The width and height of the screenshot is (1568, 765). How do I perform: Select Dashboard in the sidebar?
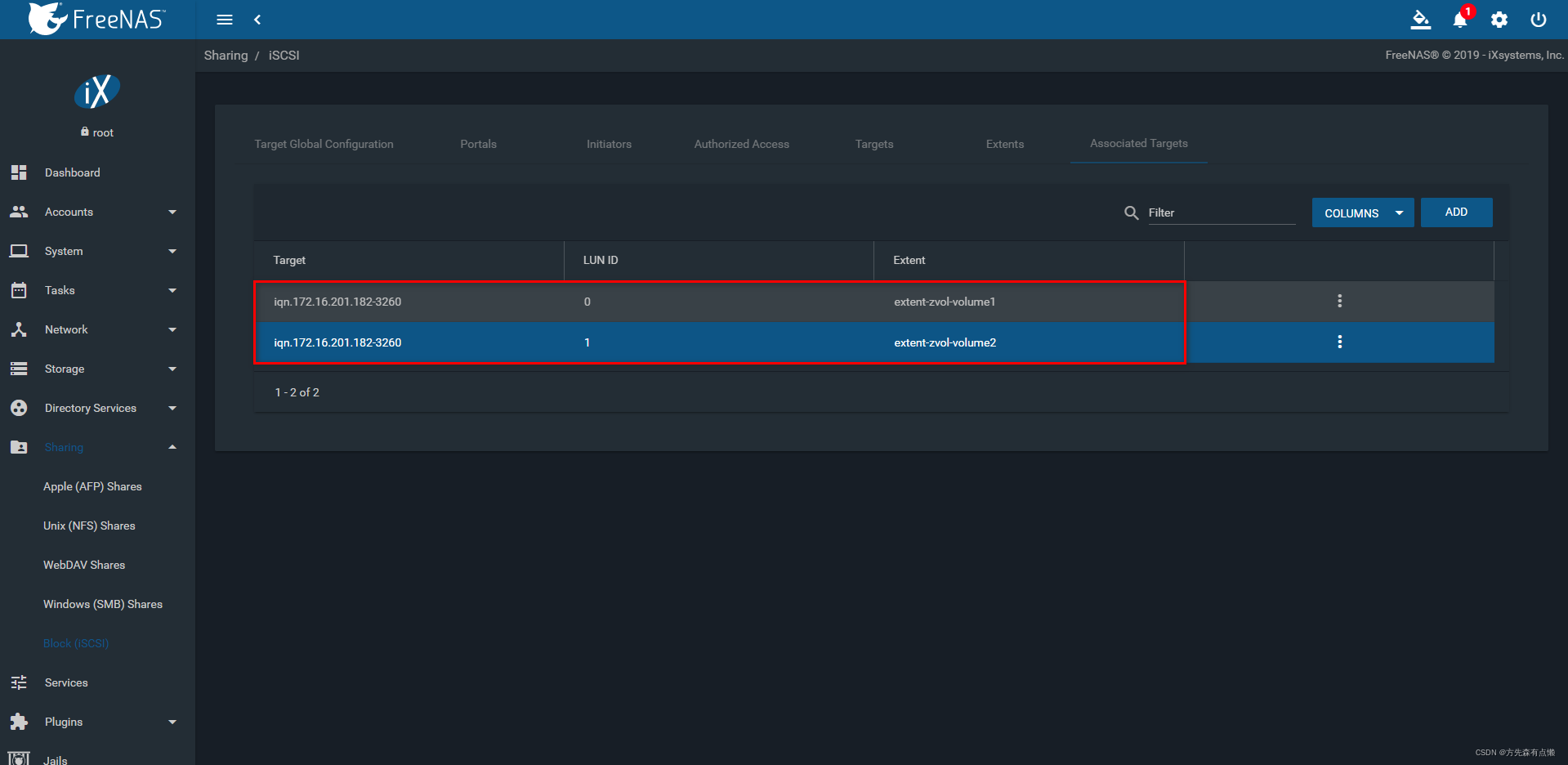72,172
